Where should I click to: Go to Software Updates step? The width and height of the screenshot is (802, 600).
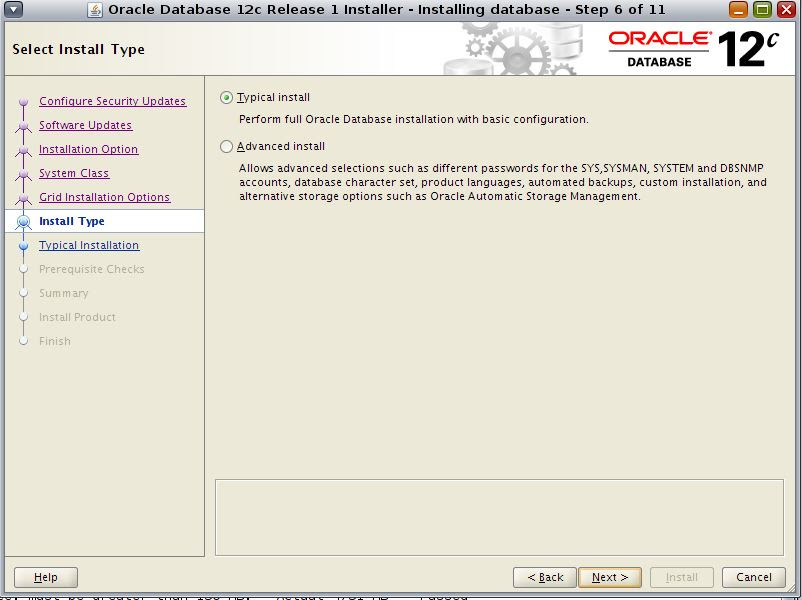coord(85,125)
